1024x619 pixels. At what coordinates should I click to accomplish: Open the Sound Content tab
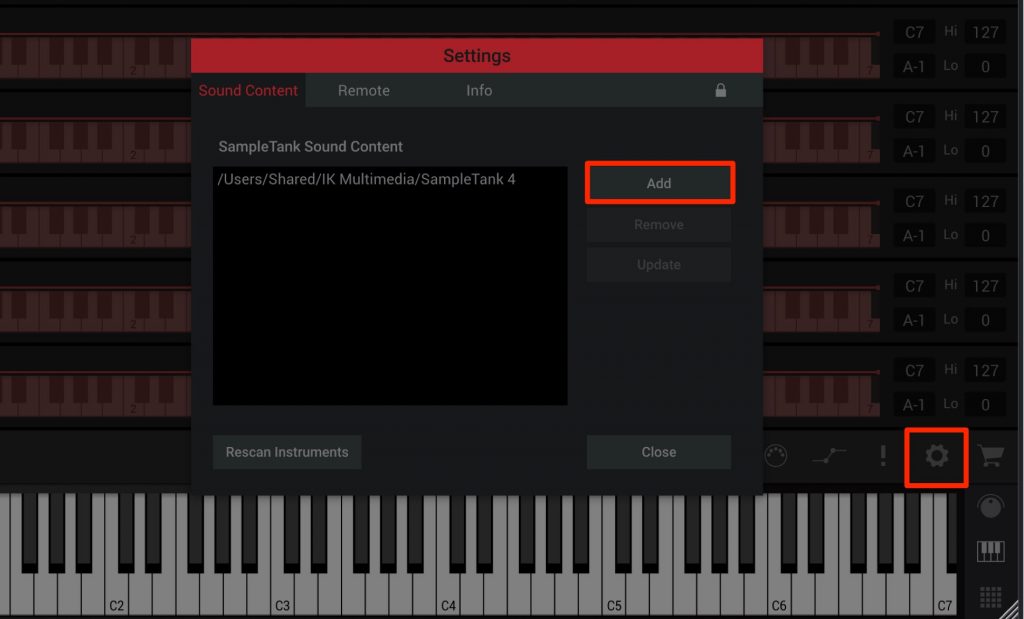(x=248, y=90)
